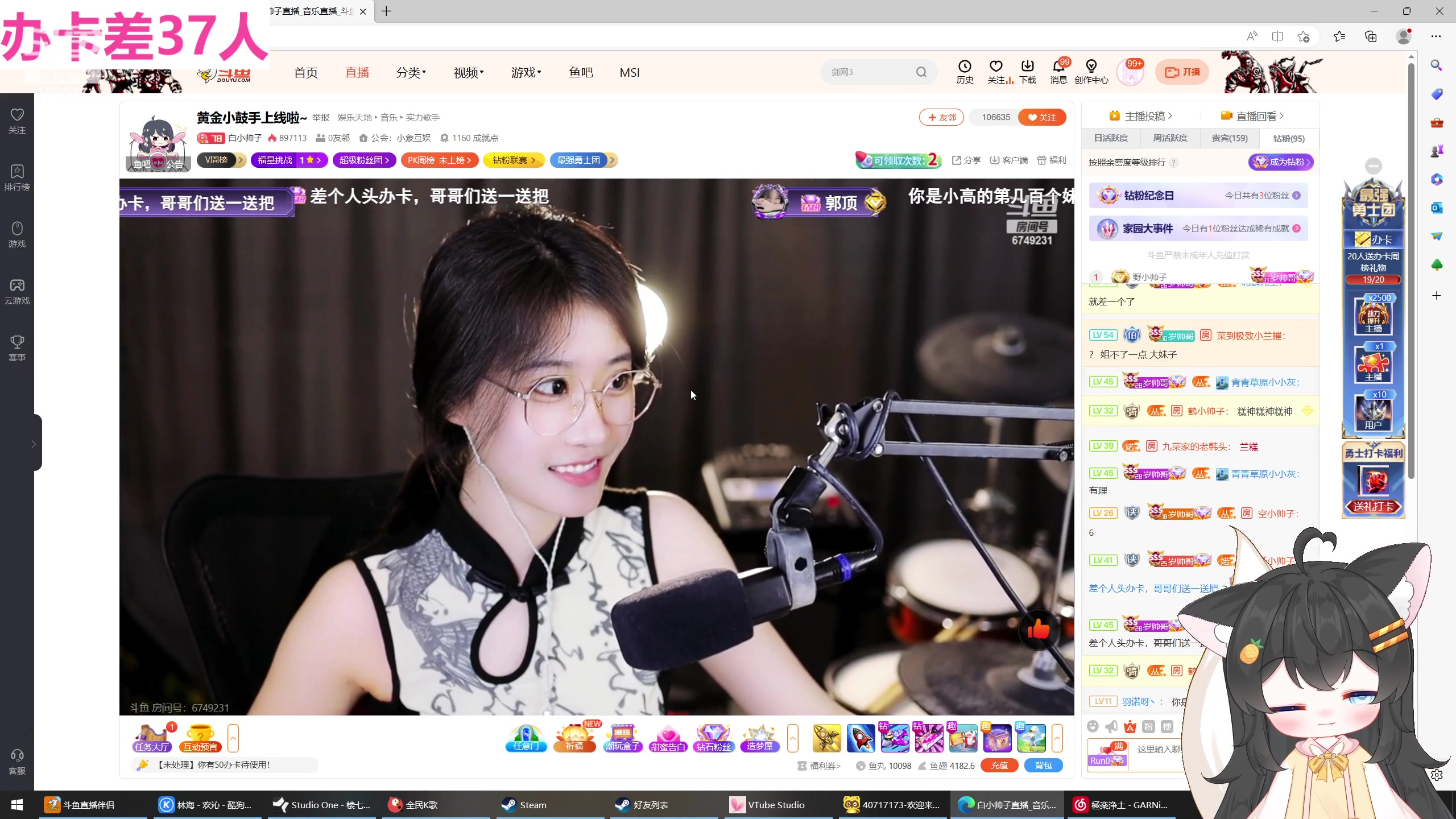
Task: Open the emoji picker in chat panel
Action: (x=1091, y=726)
